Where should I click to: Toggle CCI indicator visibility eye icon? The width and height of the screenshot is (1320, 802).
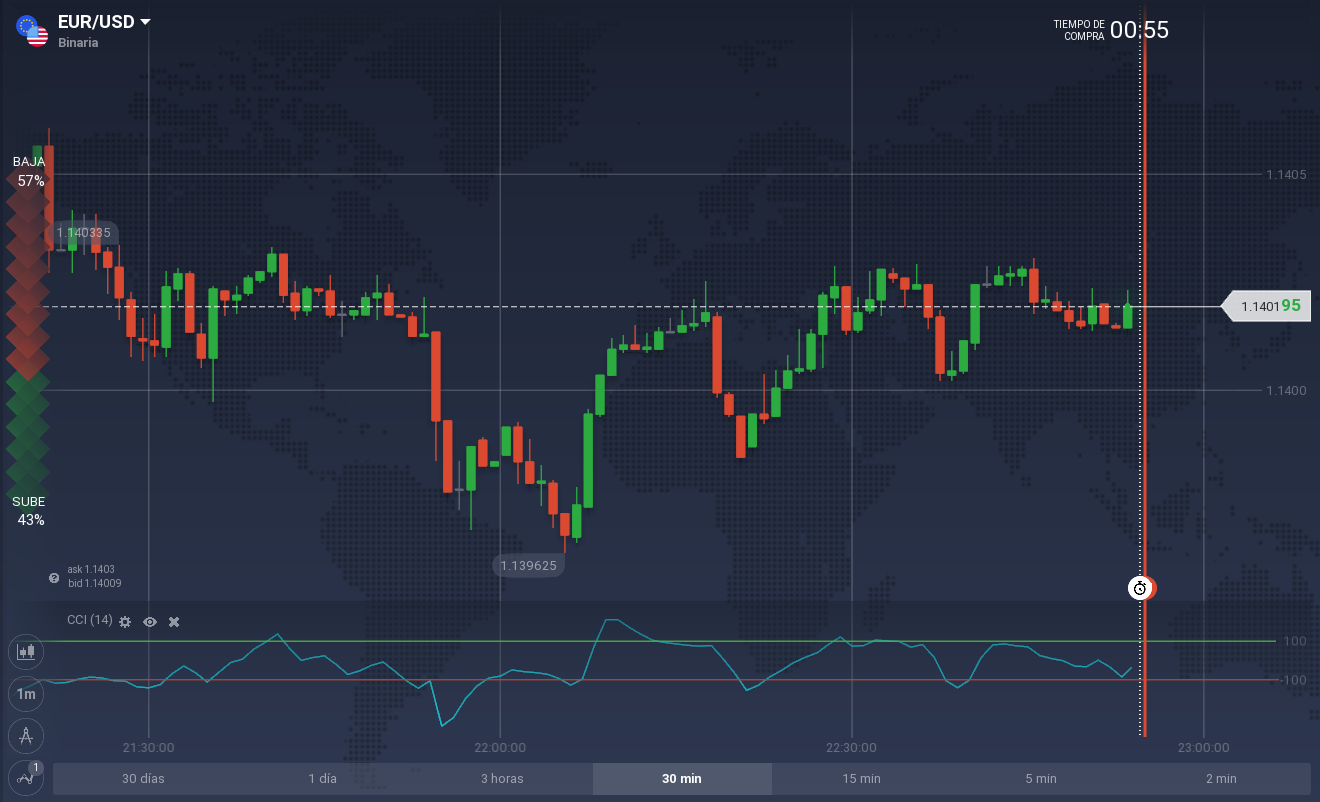(x=150, y=622)
